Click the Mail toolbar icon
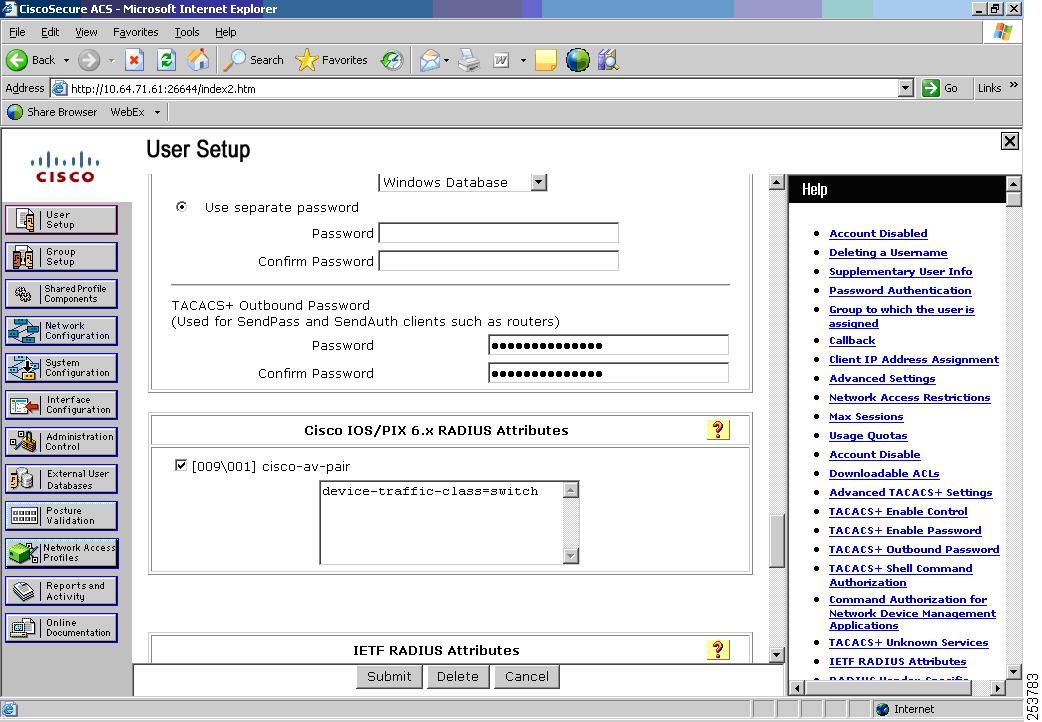This screenshot has width=1042, height=722. pos(429,60)
